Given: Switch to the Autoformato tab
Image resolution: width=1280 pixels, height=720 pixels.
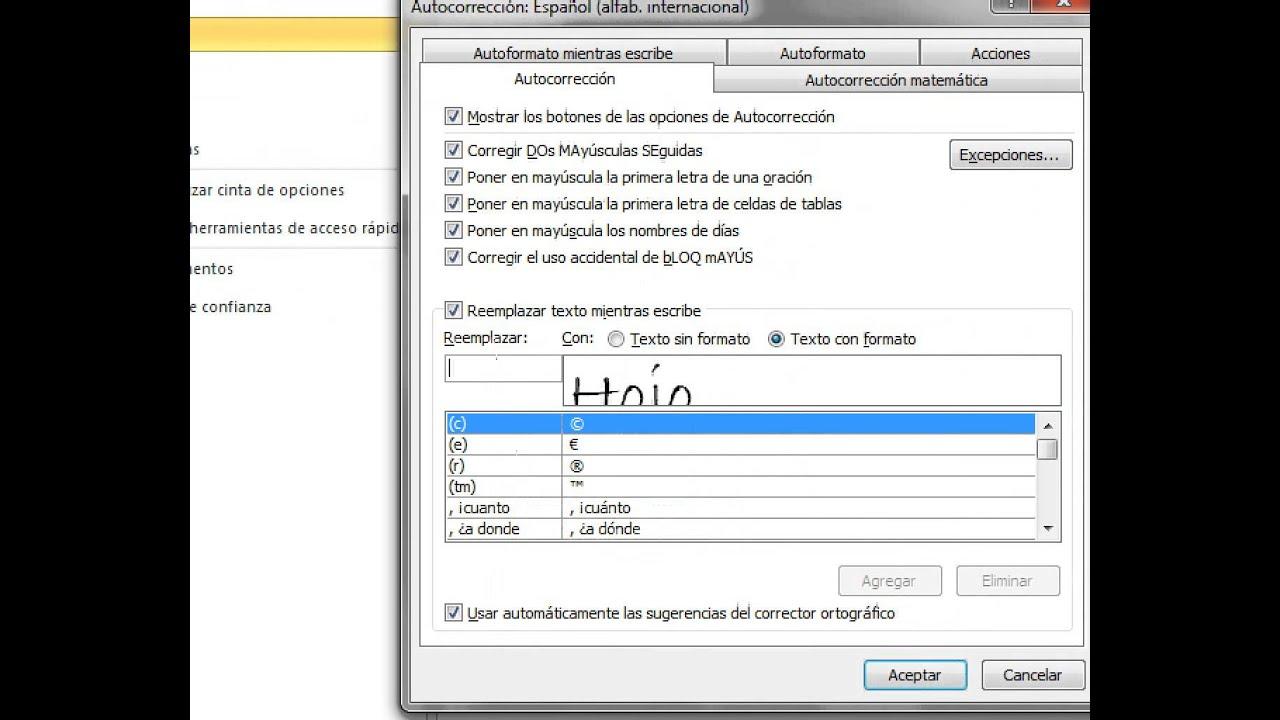Looking at the screenshot, I should [823, 53].
